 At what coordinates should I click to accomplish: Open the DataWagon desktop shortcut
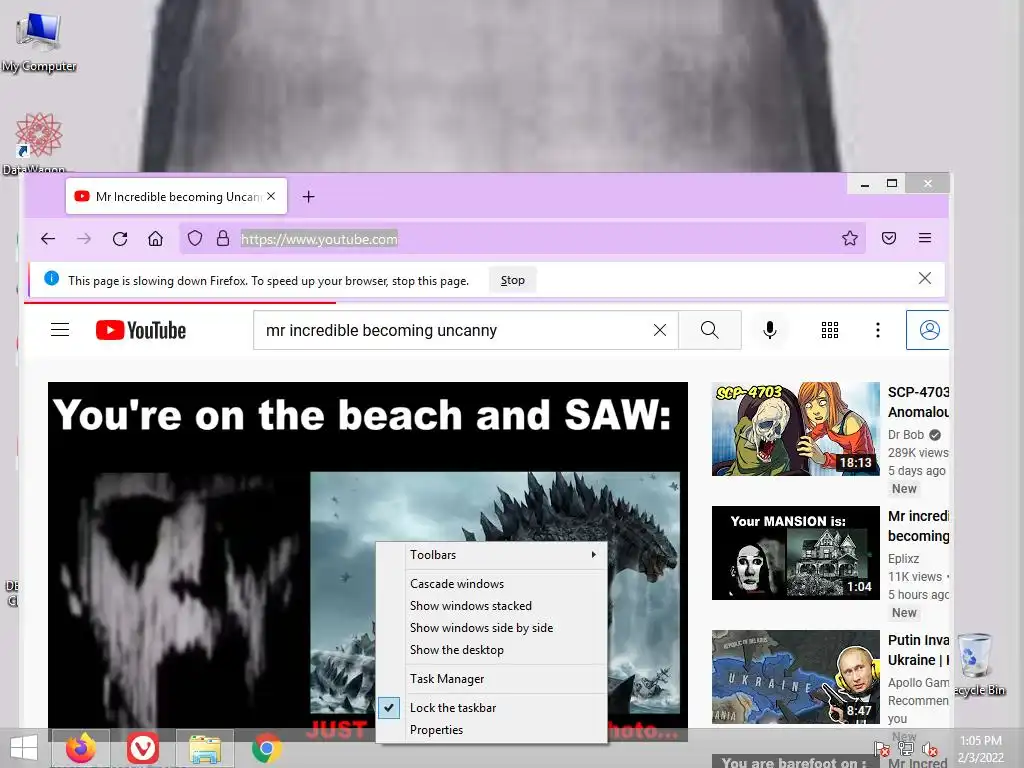38,143
